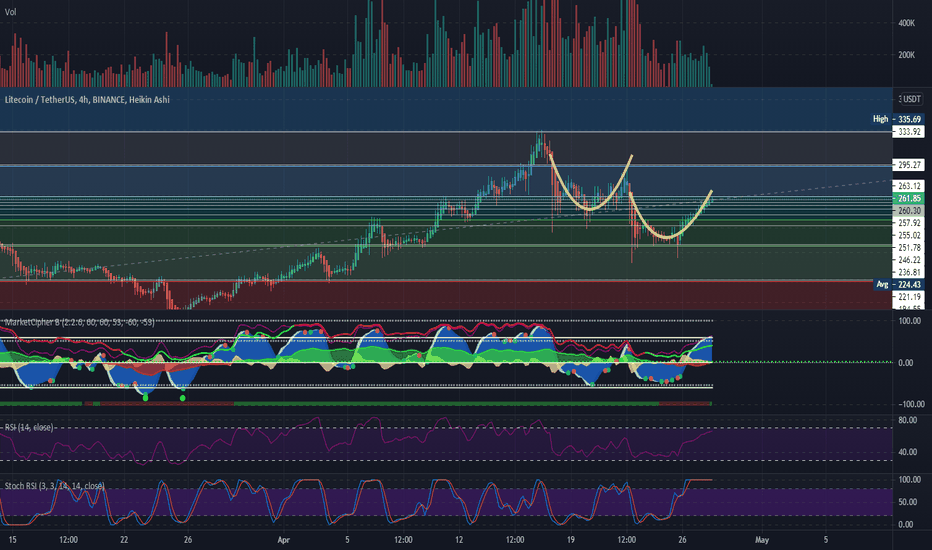Image resolution: width=932 pixels, height=550 pixels.
Task: Select the green 261.85 current price label
Action: point(909,199)
